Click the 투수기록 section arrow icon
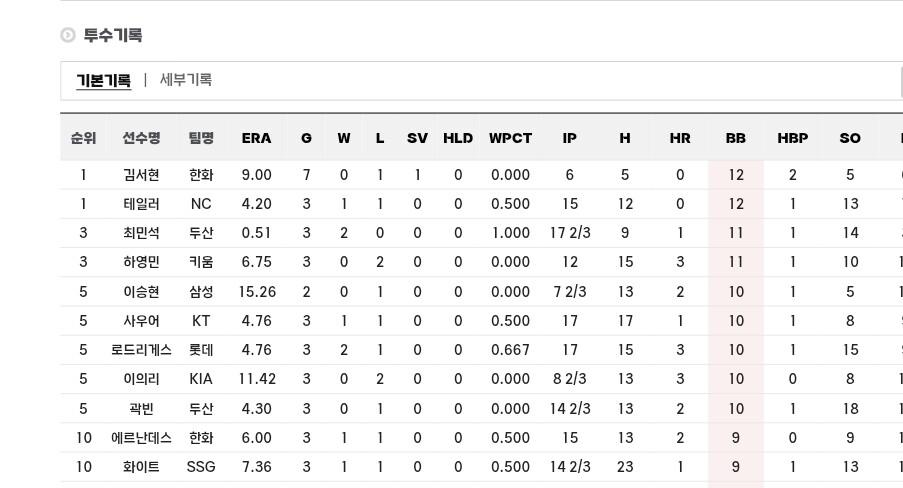Image resolution: width=903 pixels, height=488 pixels. pyautogui.click(x=68, y=35)
